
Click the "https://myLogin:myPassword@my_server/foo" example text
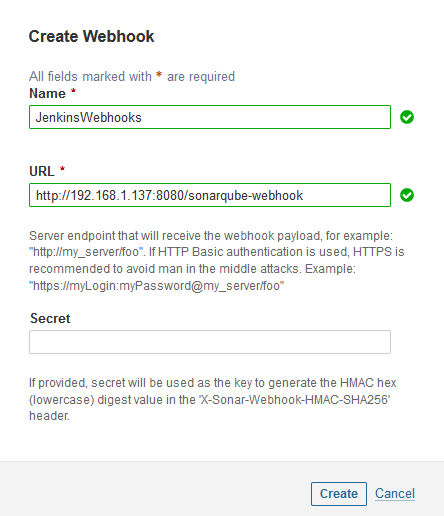point(157,286)
